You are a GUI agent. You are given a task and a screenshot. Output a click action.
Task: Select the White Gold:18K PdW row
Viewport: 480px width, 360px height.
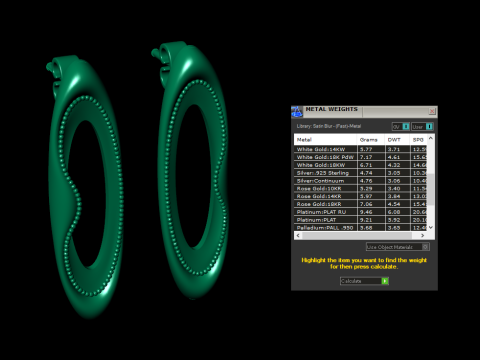[x=360, y=157]
